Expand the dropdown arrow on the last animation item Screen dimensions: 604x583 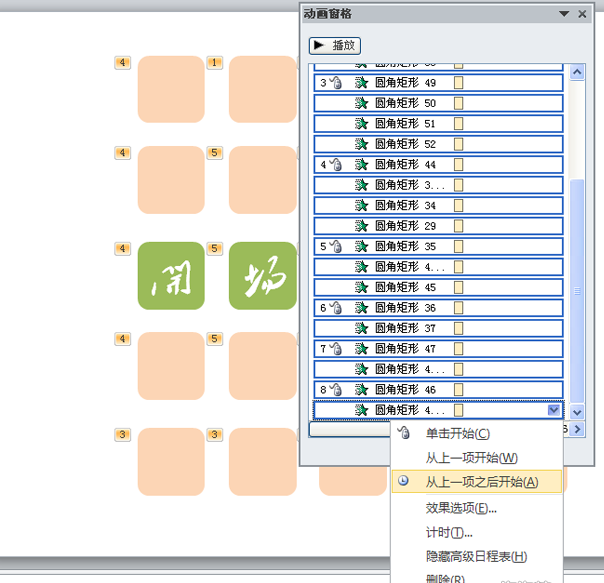coord(554,410)
